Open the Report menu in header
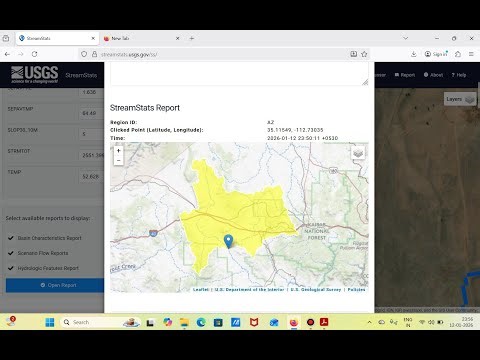Viewport: 480px width, 360px height. click(x=405, y=75)
